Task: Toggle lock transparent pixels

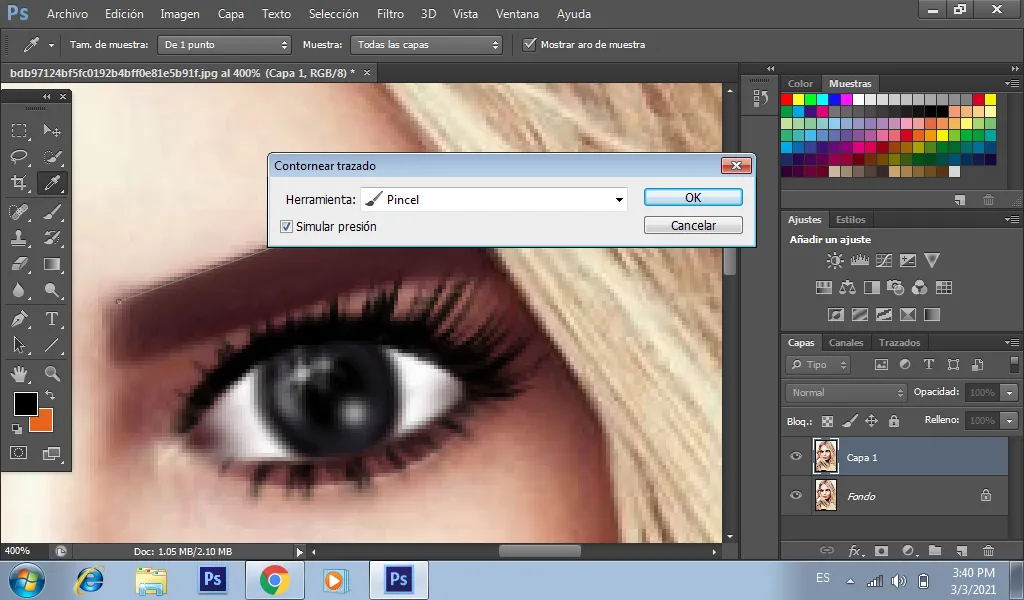Action: point(827,421)
